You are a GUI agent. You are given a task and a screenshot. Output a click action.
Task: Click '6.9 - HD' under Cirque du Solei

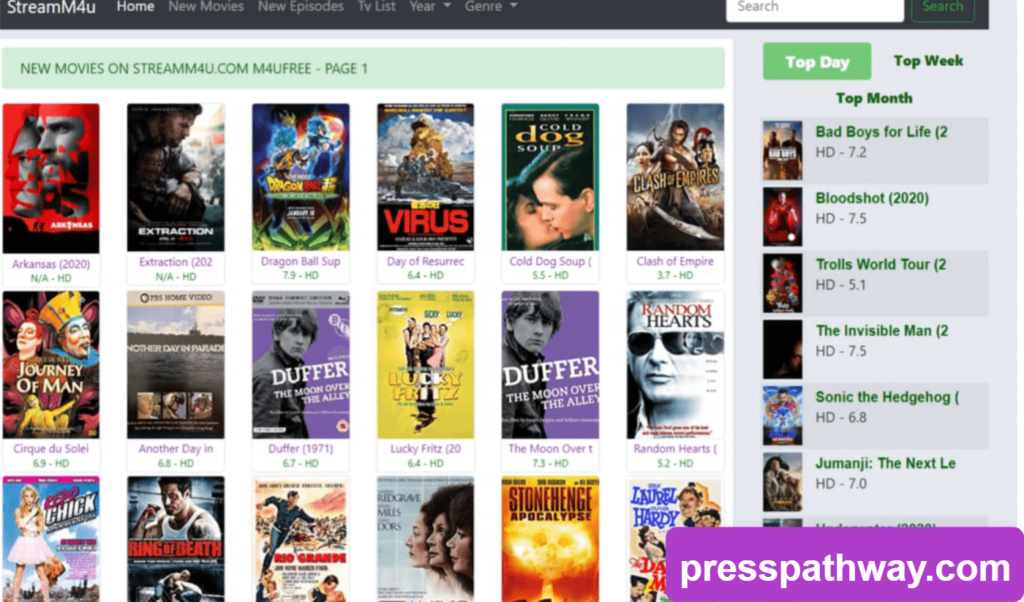click(51, 464)
